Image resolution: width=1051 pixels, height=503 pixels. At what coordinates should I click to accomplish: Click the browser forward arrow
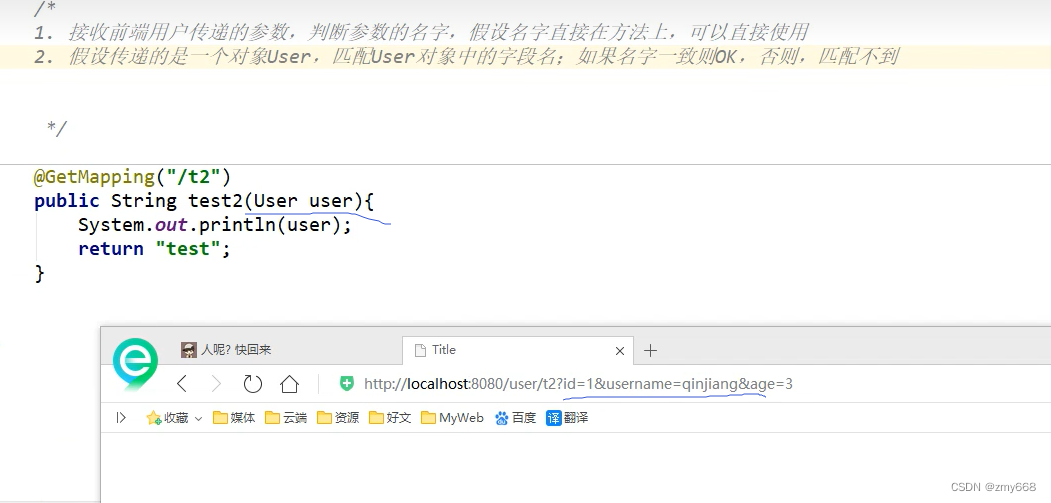tap(216, 384)
